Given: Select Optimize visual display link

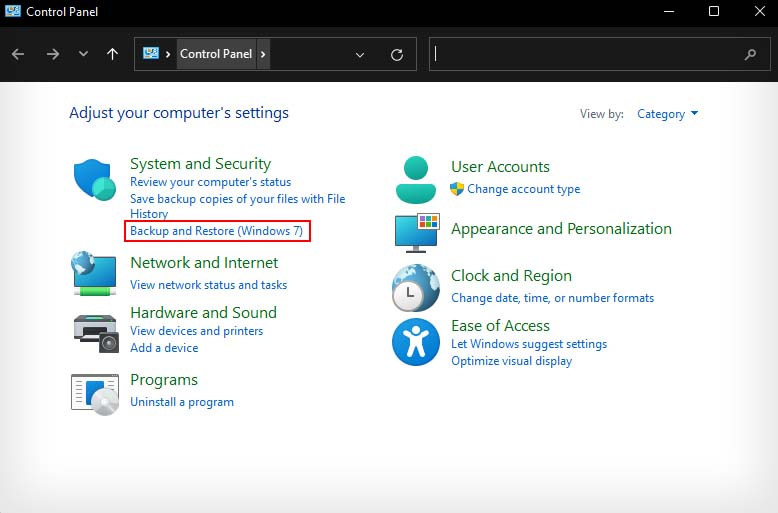Looking at the screenshot, I should 512,361.
